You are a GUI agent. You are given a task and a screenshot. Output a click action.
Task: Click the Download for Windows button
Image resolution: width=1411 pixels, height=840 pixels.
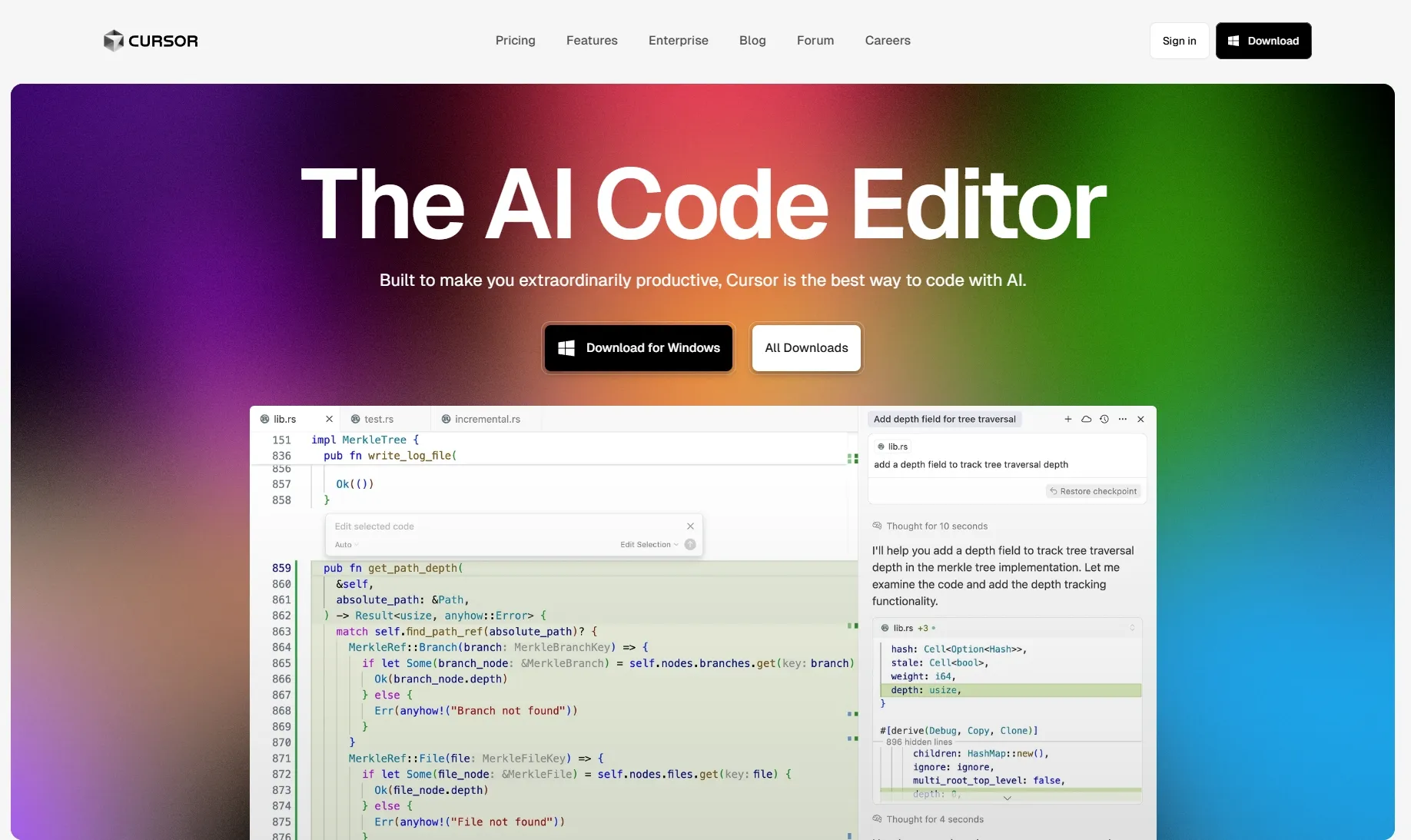[638, 348]
